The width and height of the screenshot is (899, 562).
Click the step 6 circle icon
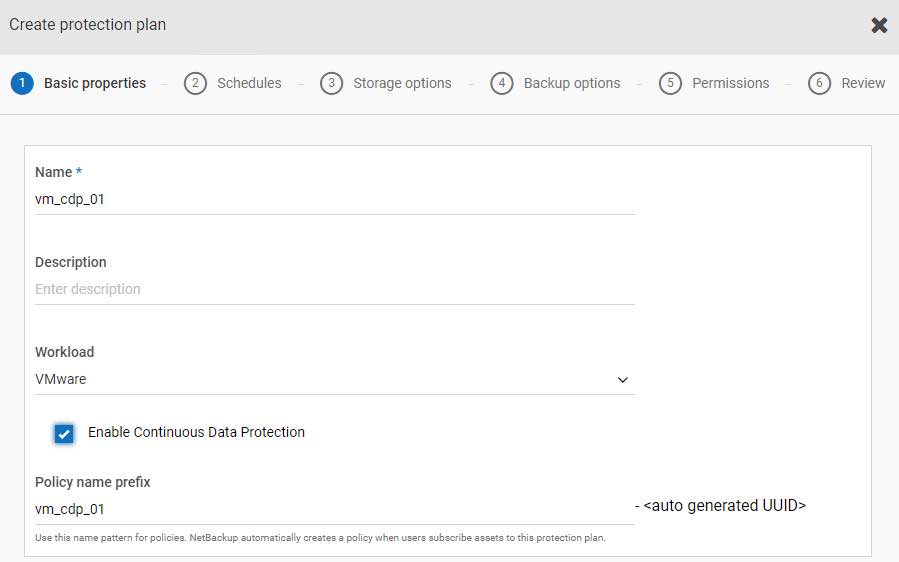click(x=819, y=83)
